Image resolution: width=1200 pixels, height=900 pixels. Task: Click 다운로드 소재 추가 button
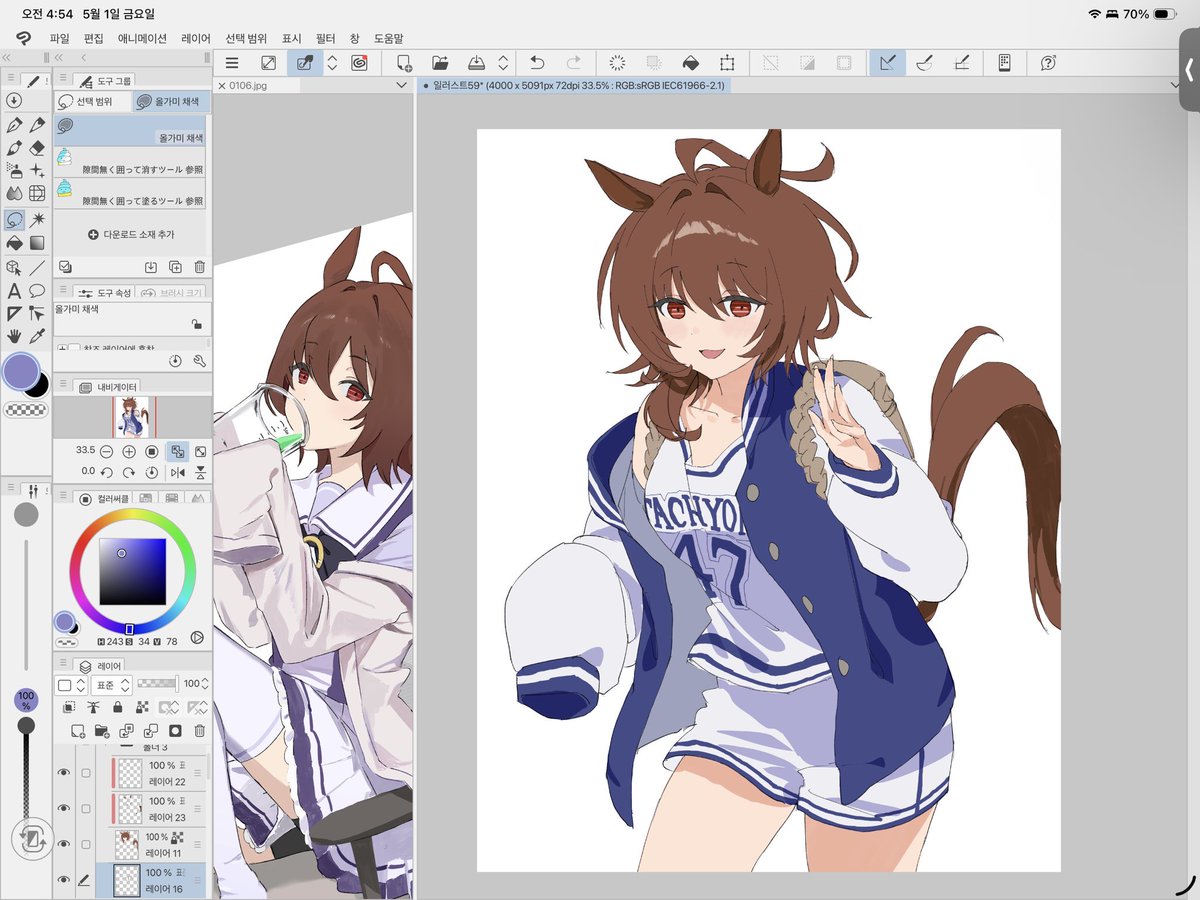click(131, 234)
